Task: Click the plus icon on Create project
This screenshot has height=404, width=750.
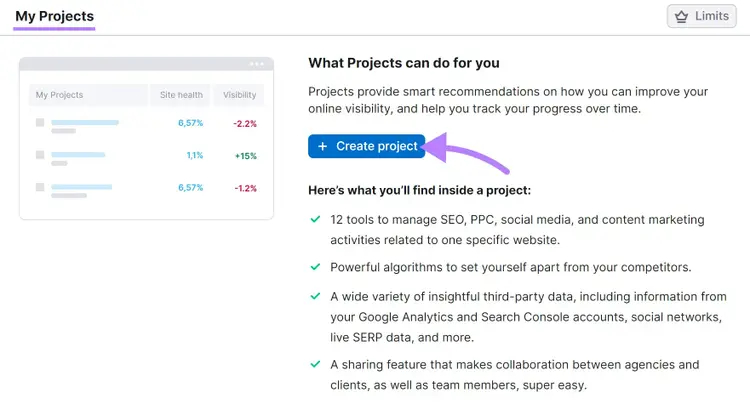Action: coord(323,146)
